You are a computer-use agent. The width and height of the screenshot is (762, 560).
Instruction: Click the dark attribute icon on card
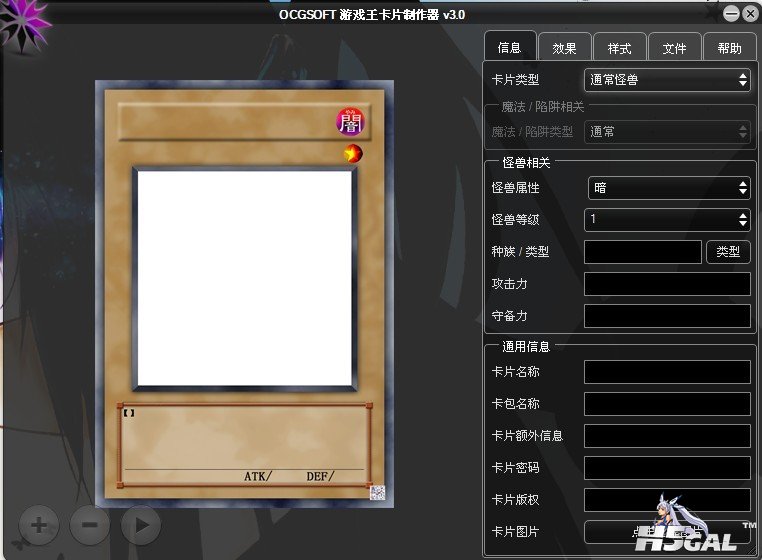349,122
